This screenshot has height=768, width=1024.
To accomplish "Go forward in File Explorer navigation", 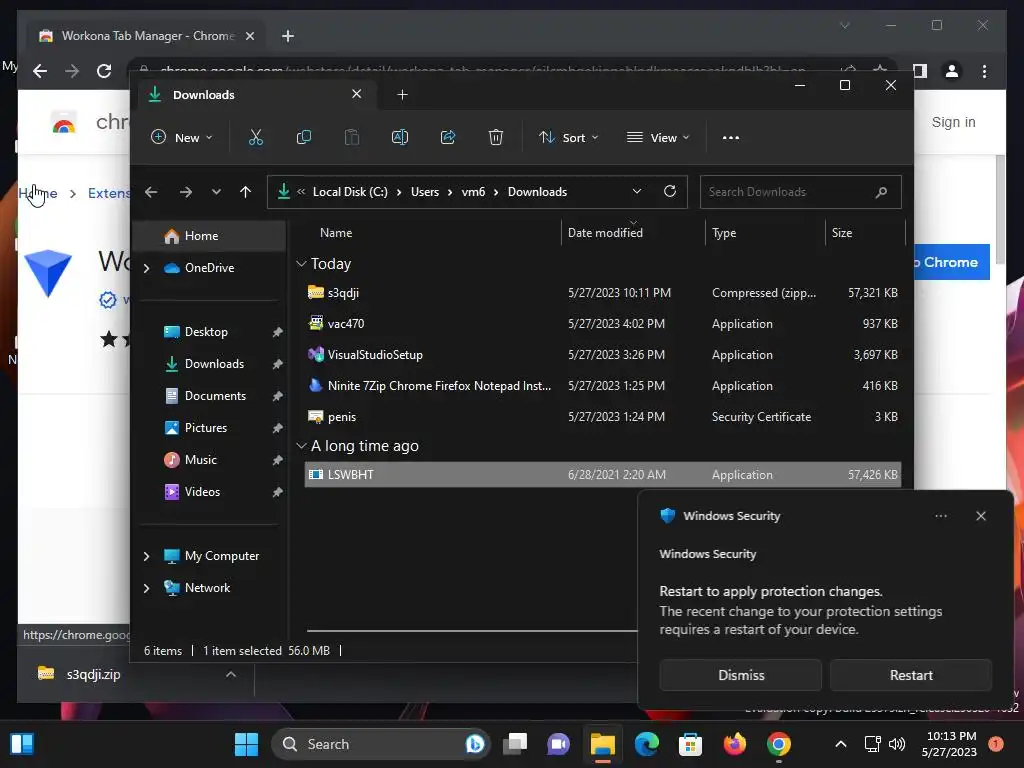I will [185, 192].
